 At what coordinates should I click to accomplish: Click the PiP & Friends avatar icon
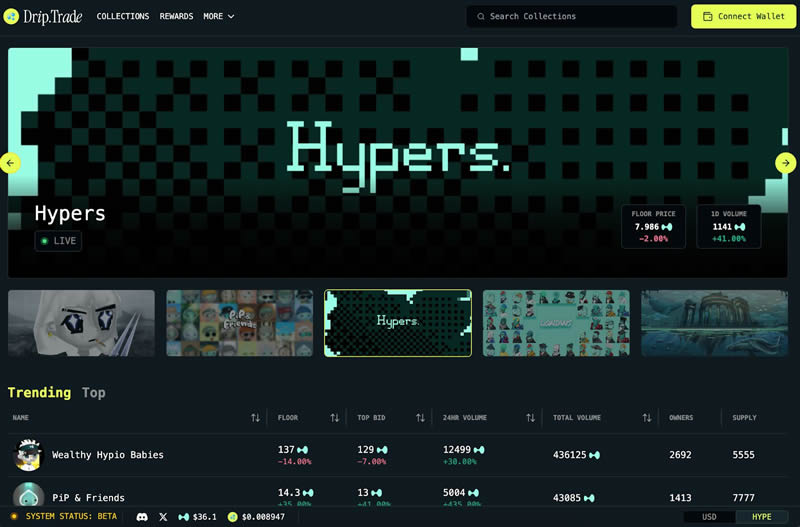[x=28, y=497]
